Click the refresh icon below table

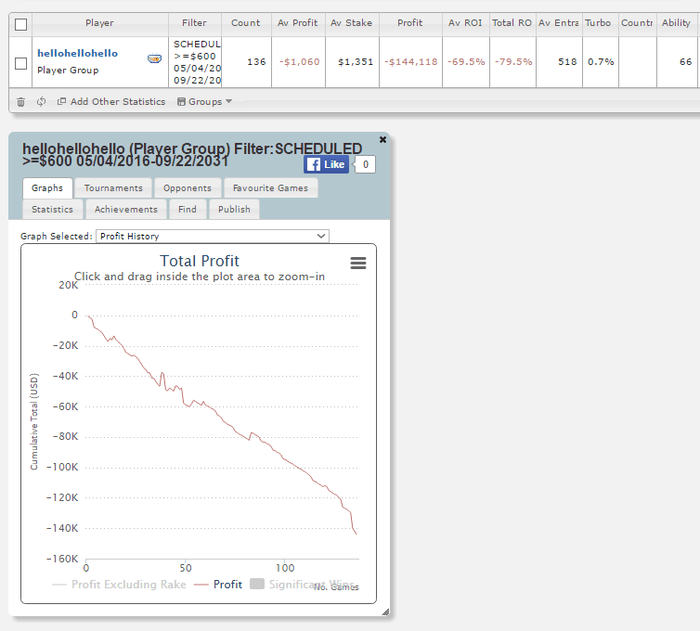[x=41, y=102]
